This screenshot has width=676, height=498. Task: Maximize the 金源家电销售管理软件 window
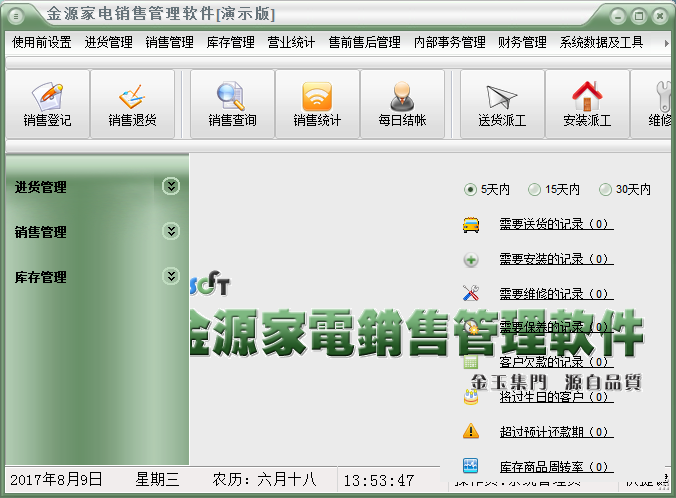(639, 16)
